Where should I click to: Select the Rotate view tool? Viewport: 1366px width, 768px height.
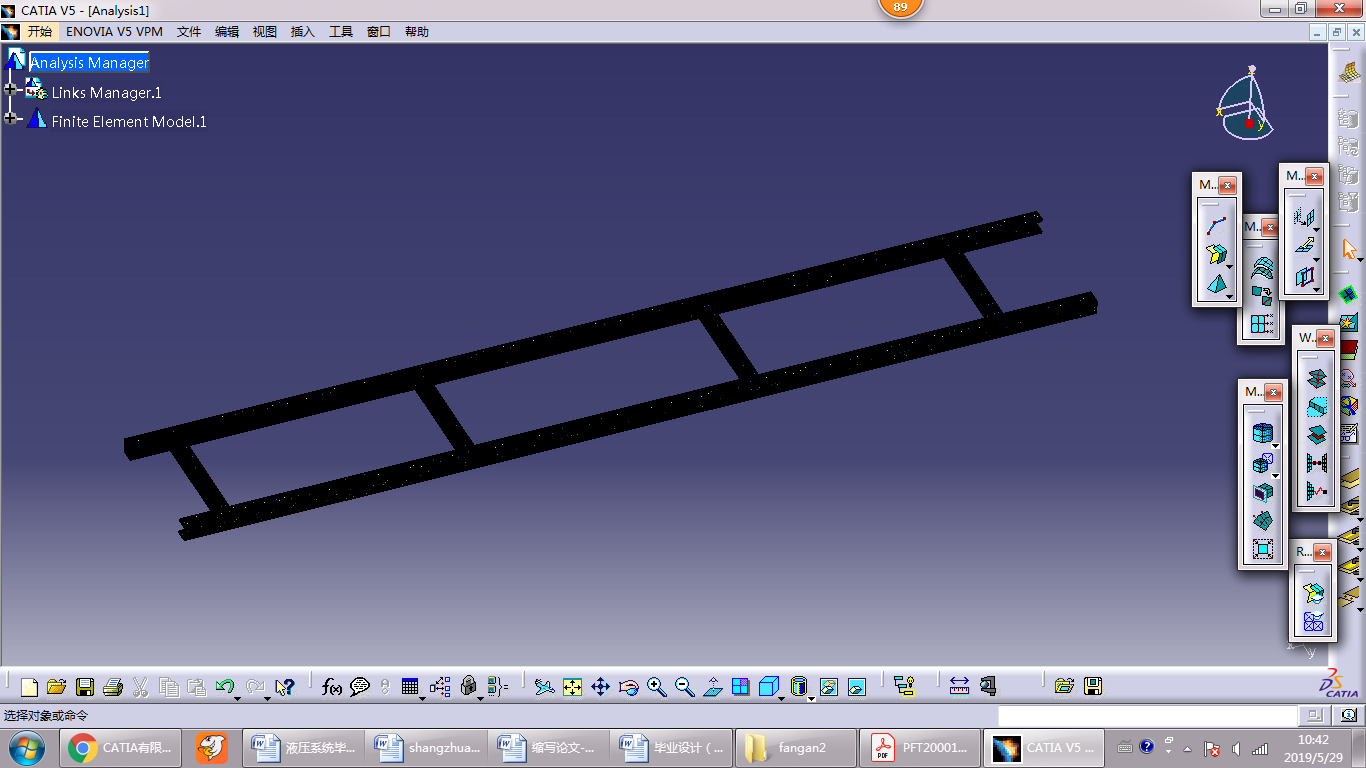pyautogui.click(x=628, y=687)
